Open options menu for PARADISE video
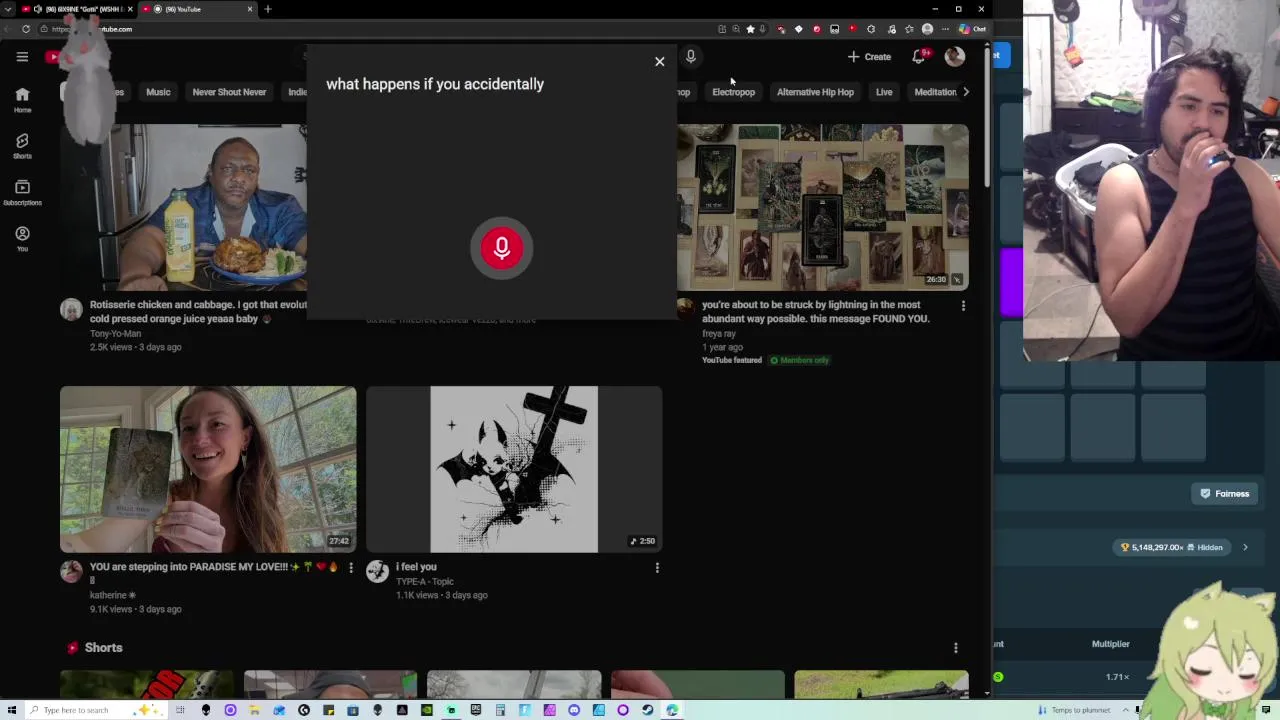The image size is (1280, 720). click(350, 568)
